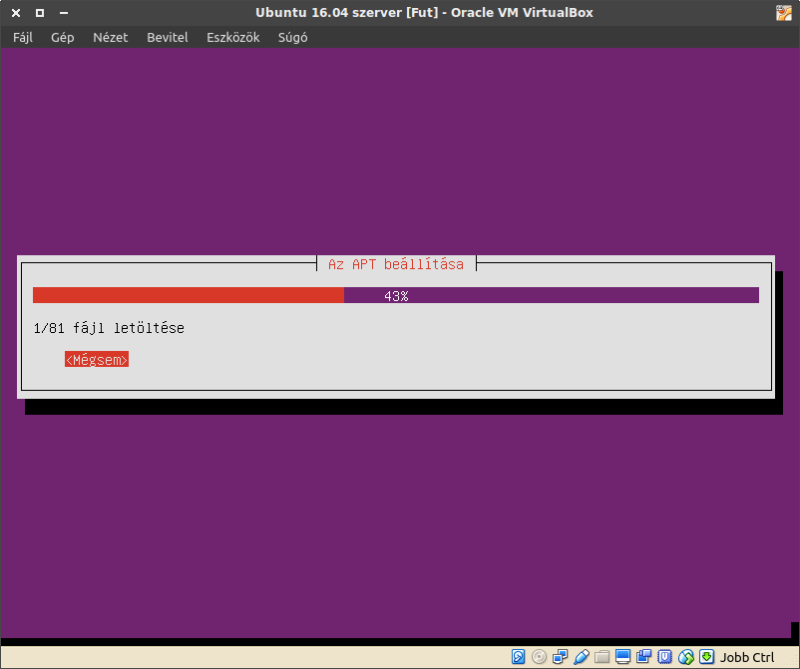The width and height of the screenshot is (800, 669).
Task: Open the network adapter status icon
Action: point(560,656)
